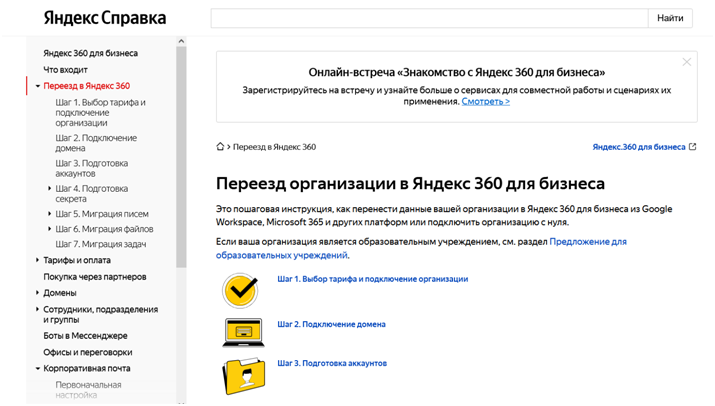Select Шаг 1. Выбор тарифа in sidebar
This screenshot has width=715, height=406.
point(101,113)
